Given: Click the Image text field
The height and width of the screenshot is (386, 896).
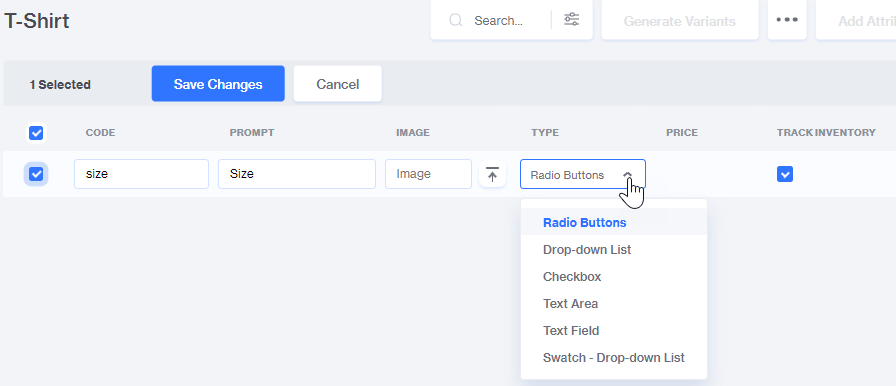Looking at the screenshot, I should click(428, 174).
